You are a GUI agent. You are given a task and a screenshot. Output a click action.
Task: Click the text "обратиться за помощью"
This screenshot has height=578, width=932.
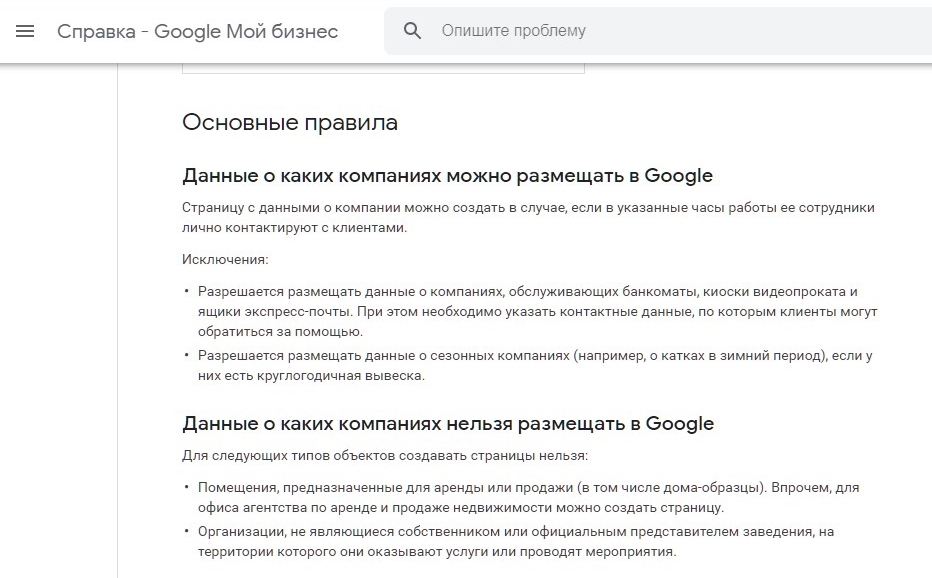tap(280, 331)
